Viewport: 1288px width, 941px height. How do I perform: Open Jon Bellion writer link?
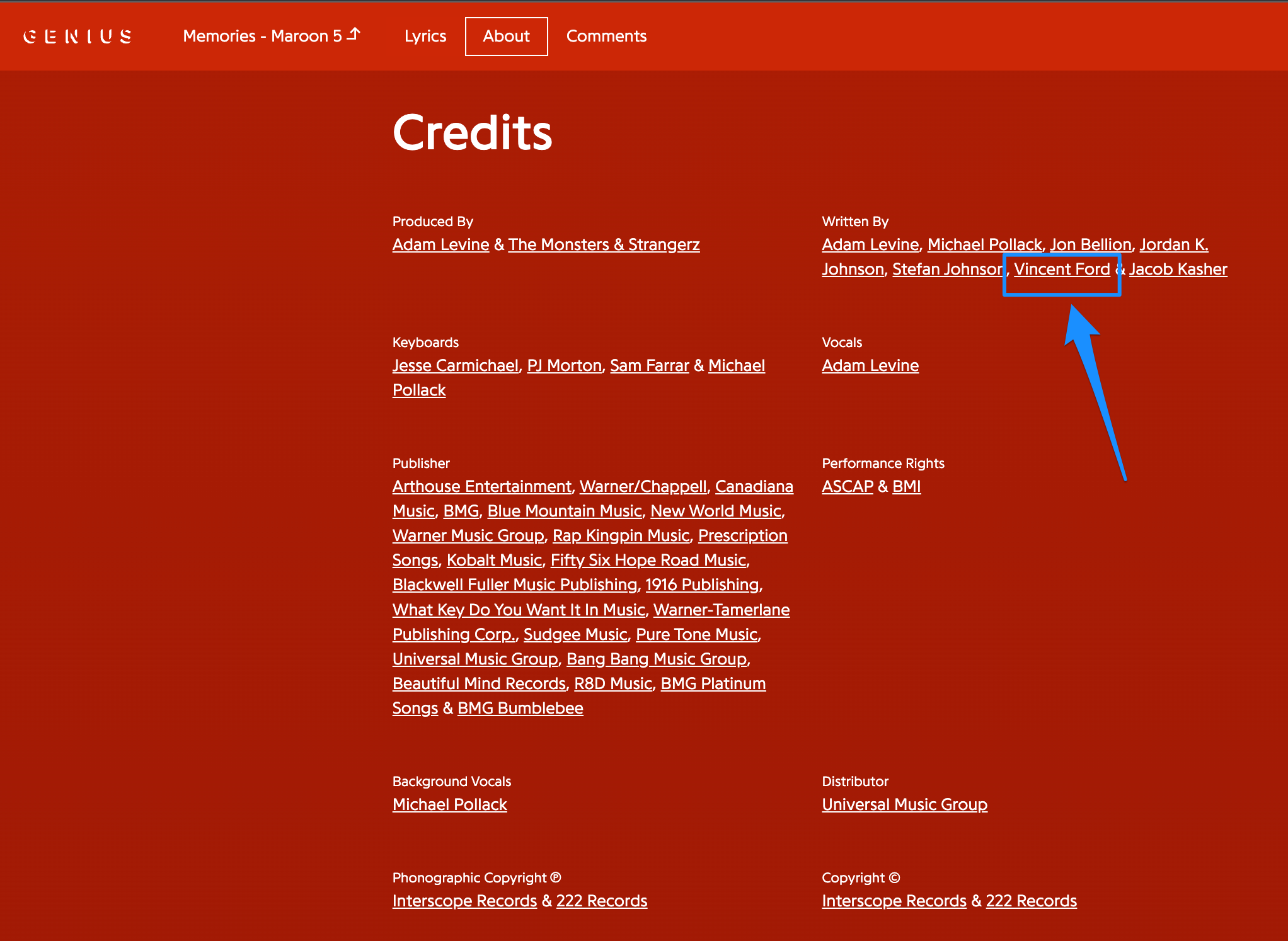(x=1090, y=244)
